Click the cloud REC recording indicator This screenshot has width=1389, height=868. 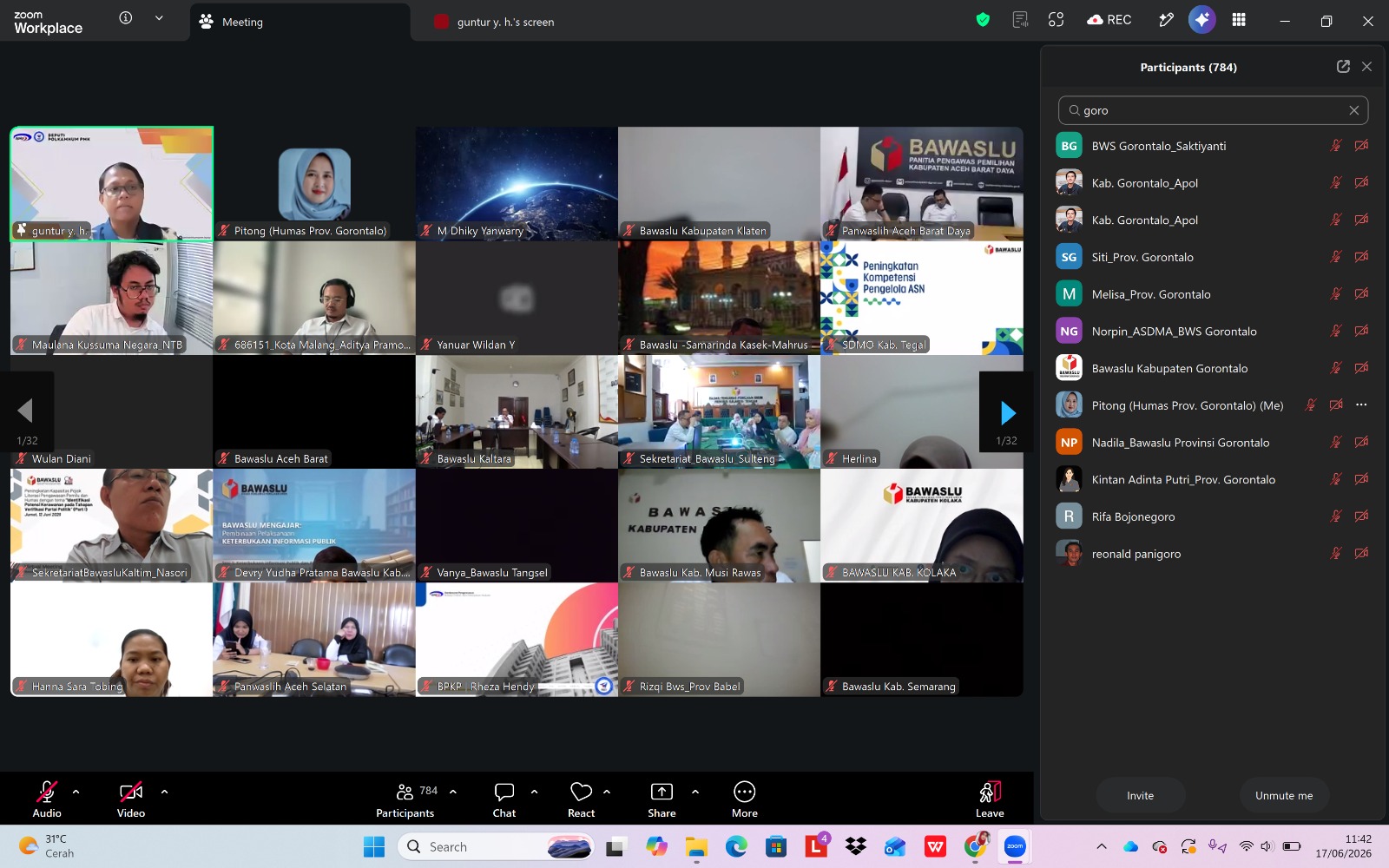(x=1109, y=20)
